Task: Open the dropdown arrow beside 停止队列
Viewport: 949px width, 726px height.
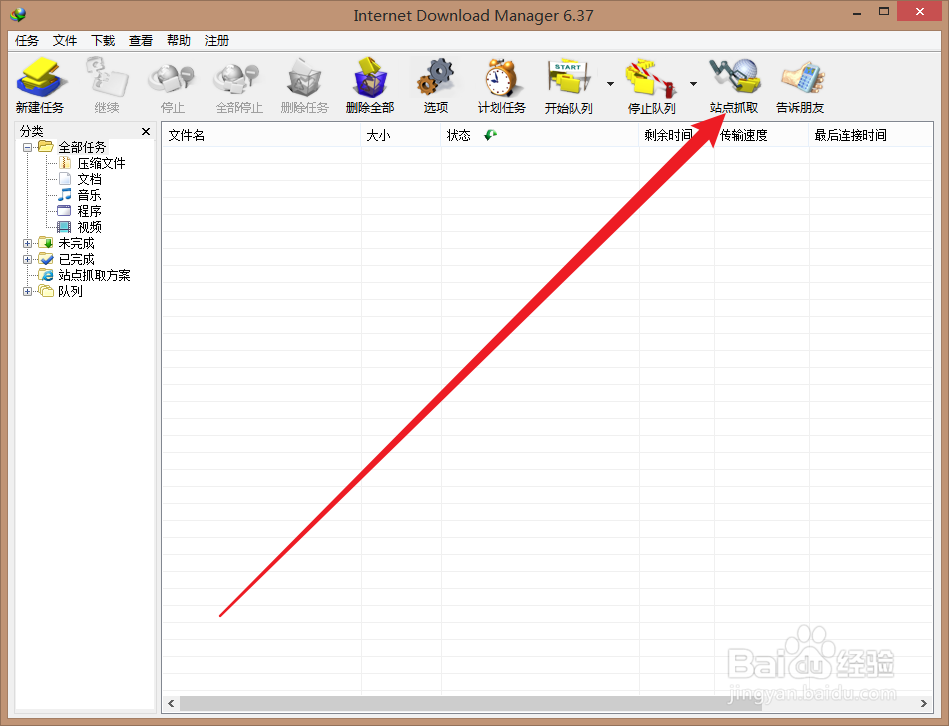Action: click(x=694, y=84)
